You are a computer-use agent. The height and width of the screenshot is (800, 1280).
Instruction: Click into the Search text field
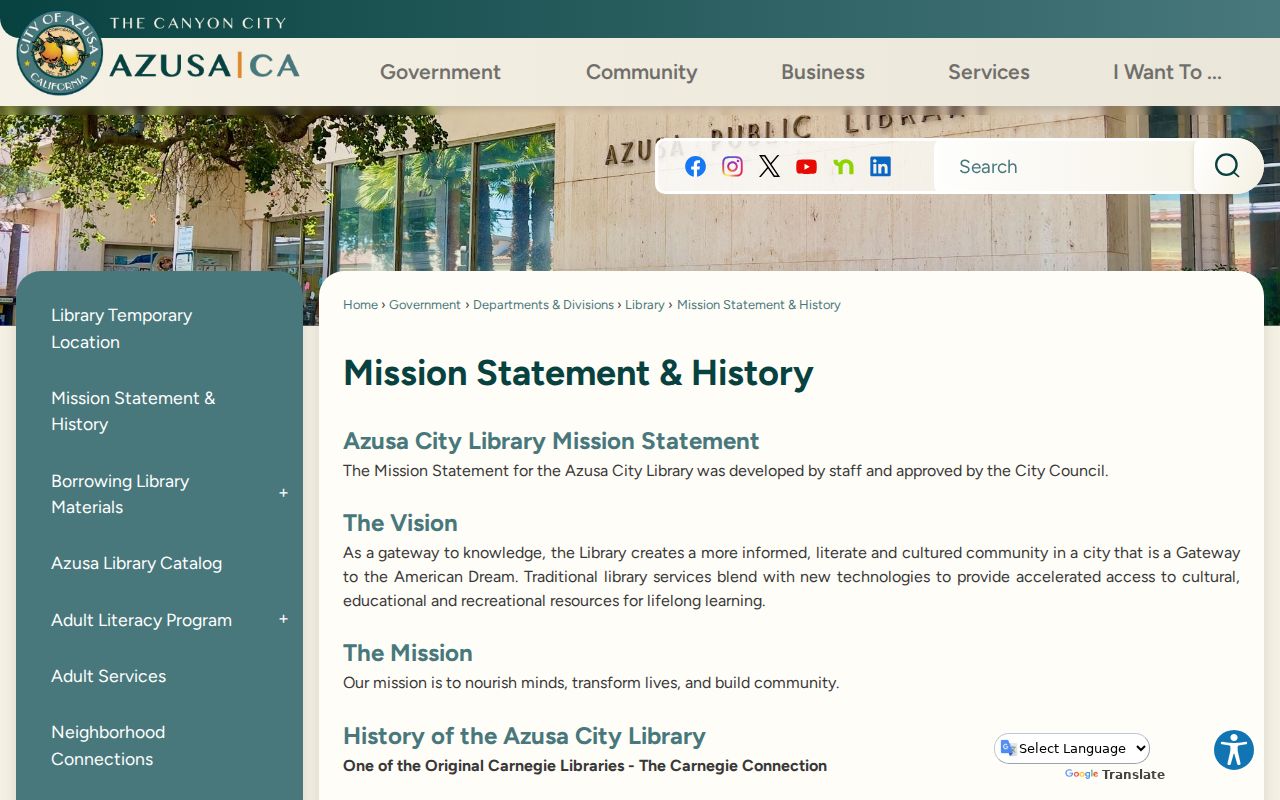tap(1064, 166)
